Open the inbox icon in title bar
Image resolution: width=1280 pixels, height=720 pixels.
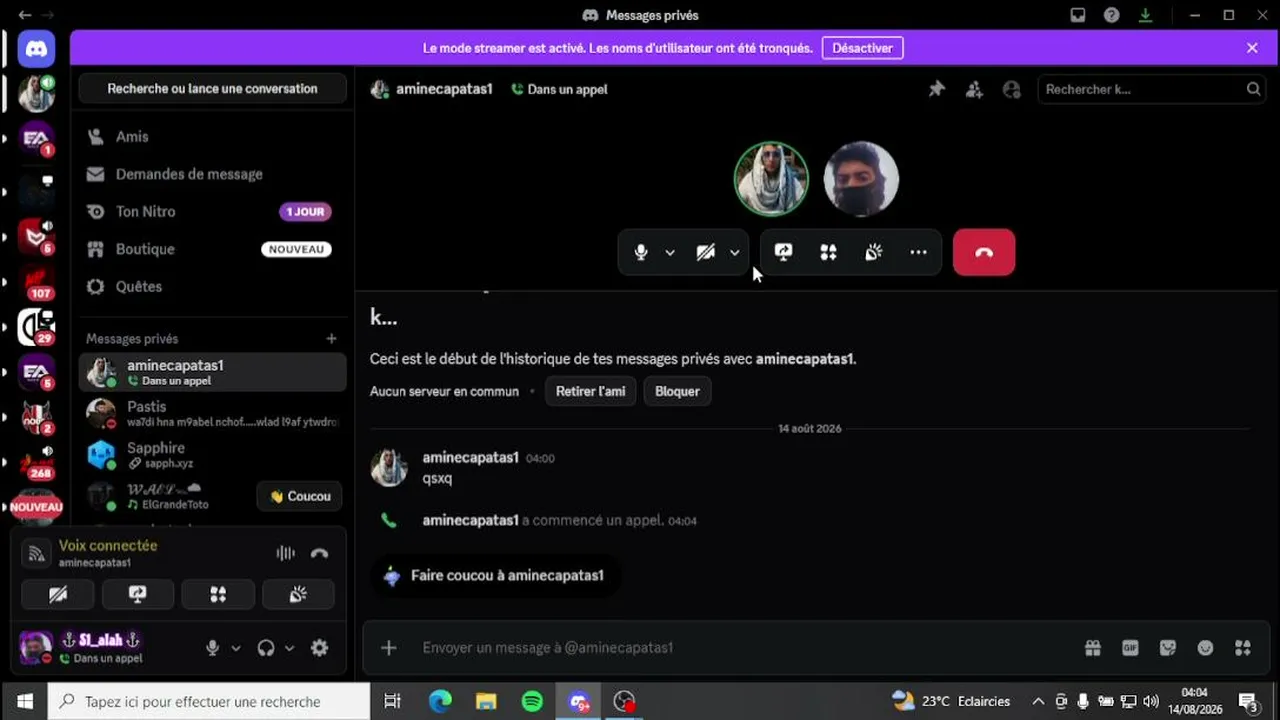point(1078,15)
